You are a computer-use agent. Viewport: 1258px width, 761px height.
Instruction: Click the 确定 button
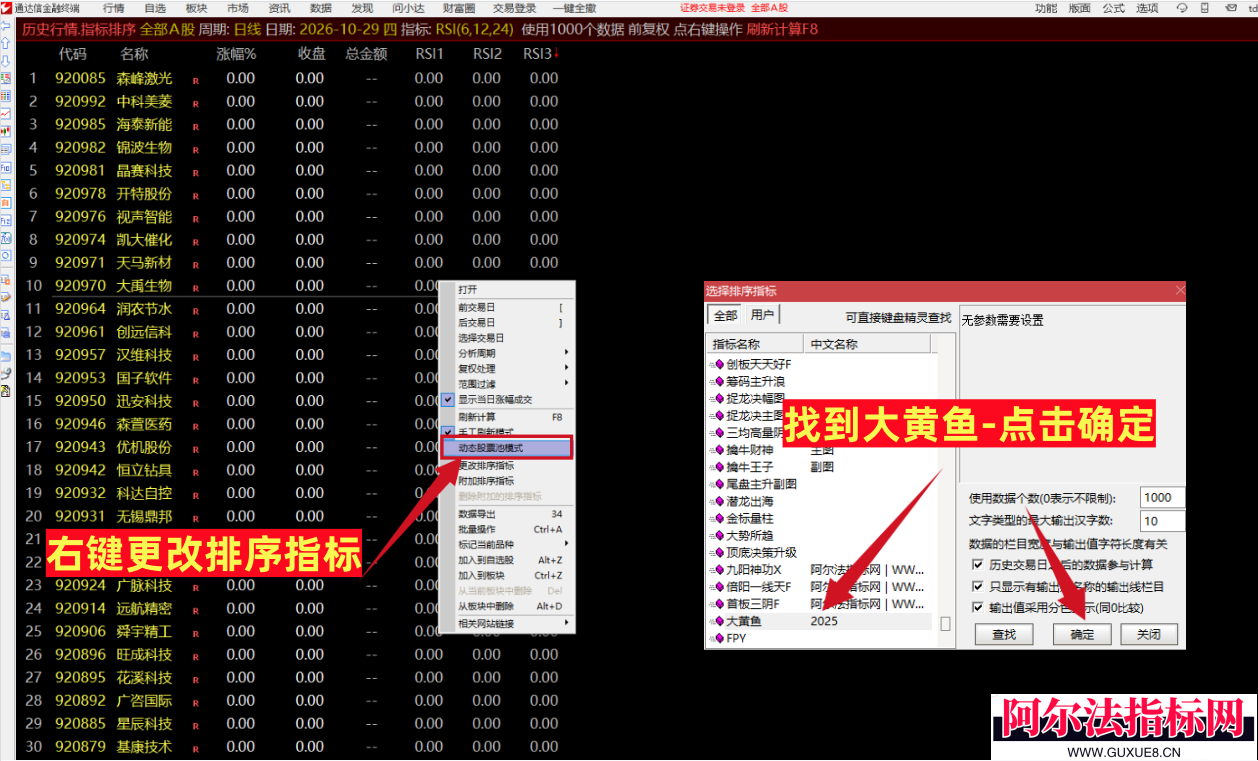[1082, 635]
